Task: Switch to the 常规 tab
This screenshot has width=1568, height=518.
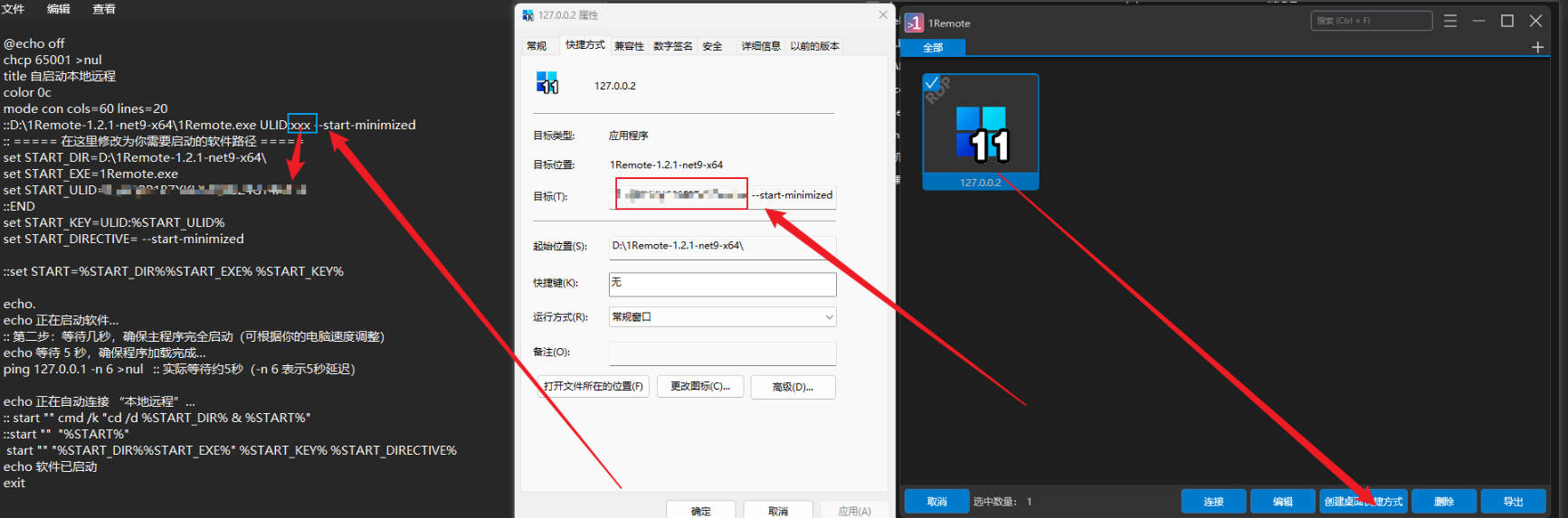Action: pos(537,46)
